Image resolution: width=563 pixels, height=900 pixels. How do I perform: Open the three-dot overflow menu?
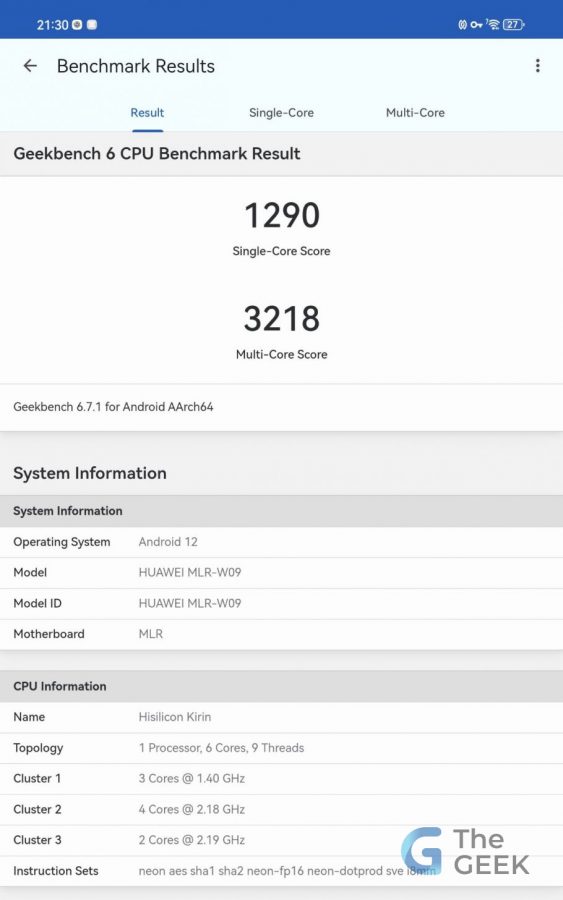[x=538, y=66]
